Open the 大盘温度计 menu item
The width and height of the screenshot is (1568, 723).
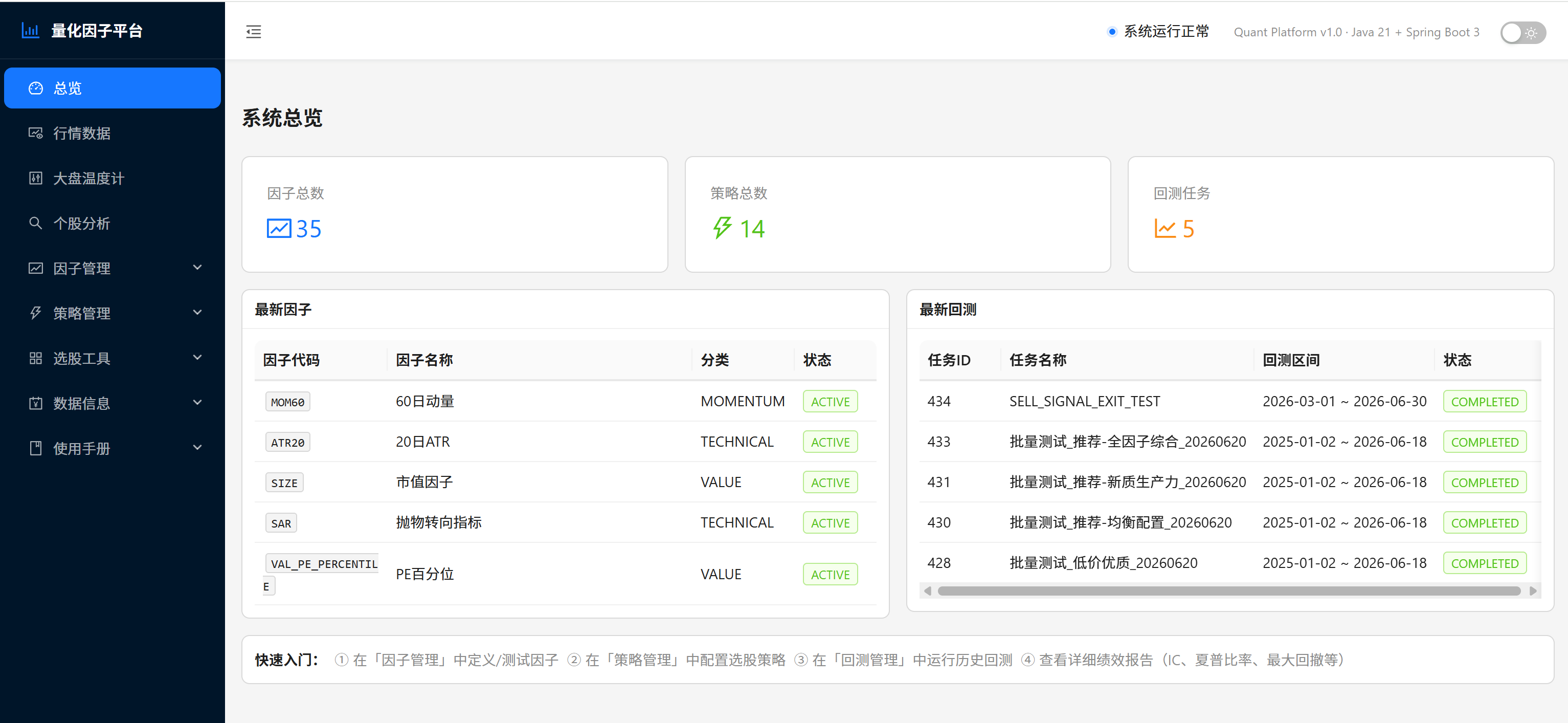coord(113,179)
